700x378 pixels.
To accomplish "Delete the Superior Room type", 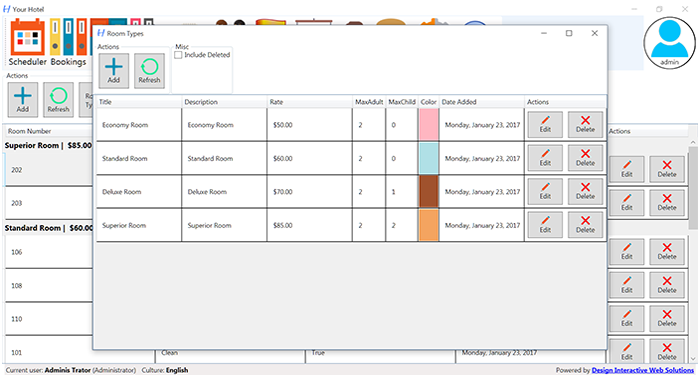I will pyautogui.click(x=585, y=225).
